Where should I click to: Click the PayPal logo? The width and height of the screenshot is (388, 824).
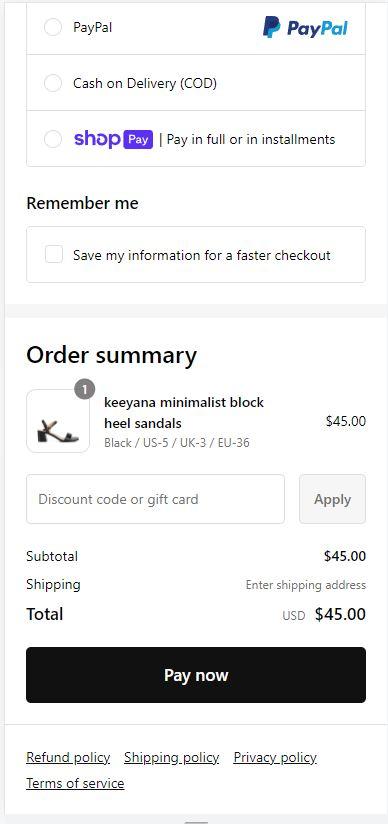click(305, 27)
